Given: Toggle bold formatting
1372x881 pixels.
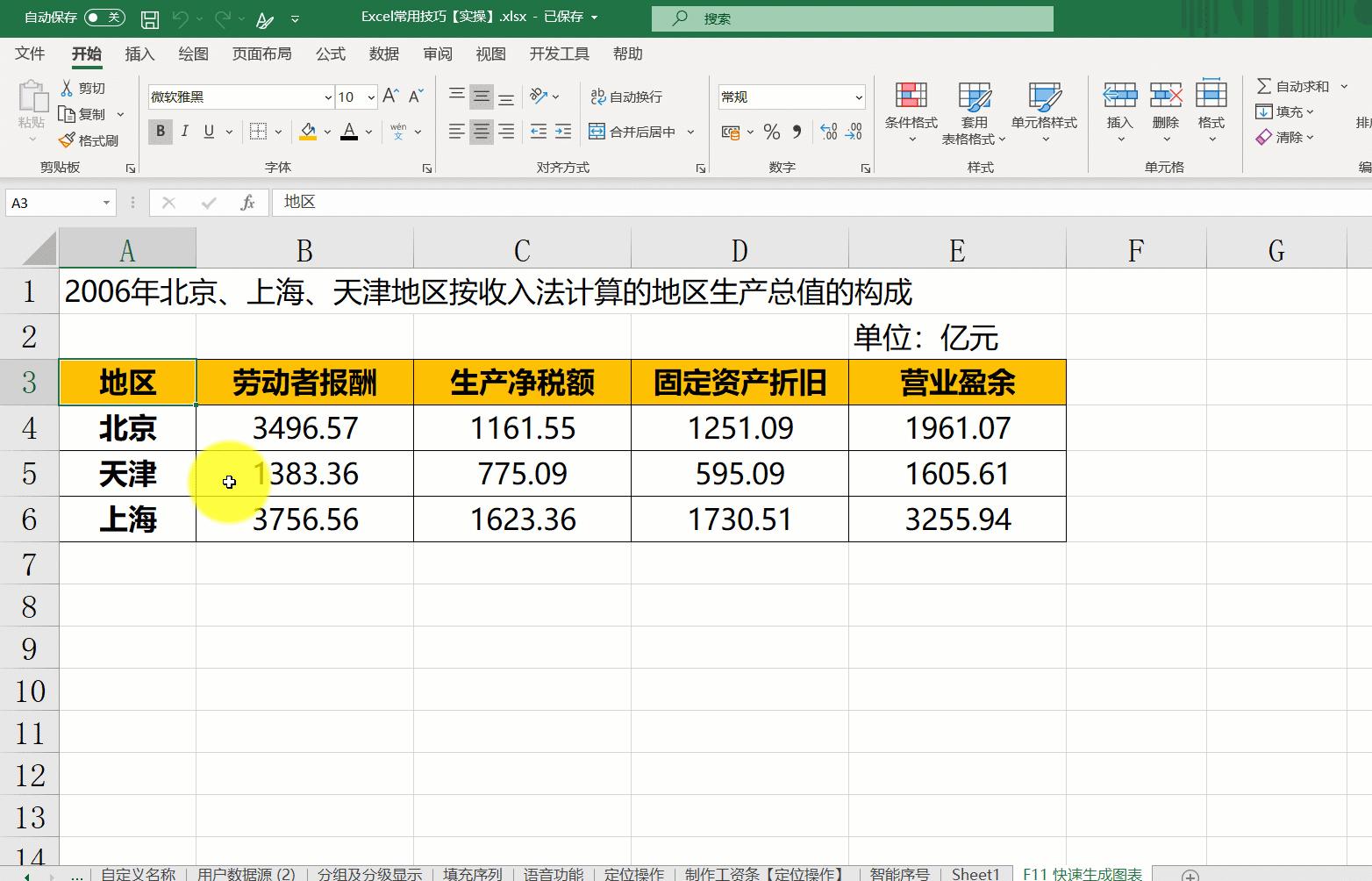Looking at the screenshot, I should pyautogui.click(x=160, y=131).
